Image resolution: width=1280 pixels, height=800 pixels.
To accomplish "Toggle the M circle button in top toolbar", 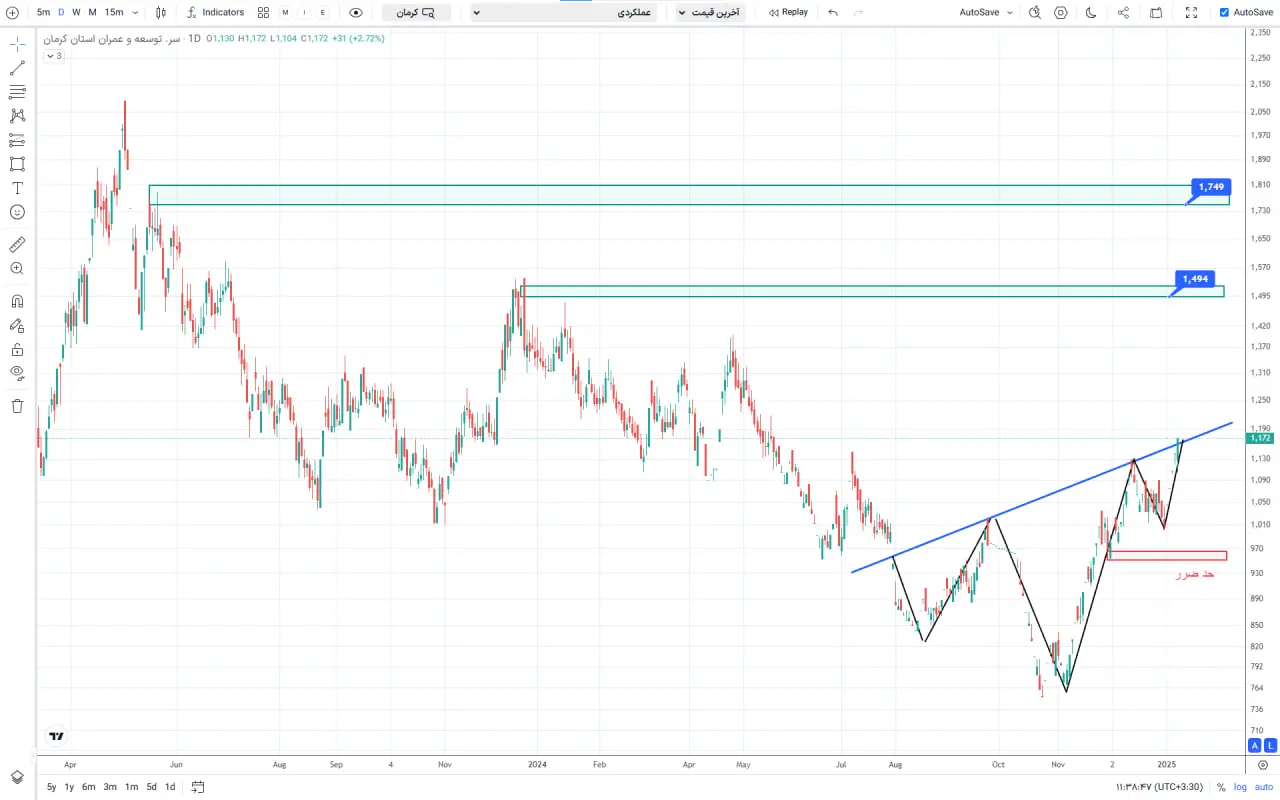I will click(286, 13).
